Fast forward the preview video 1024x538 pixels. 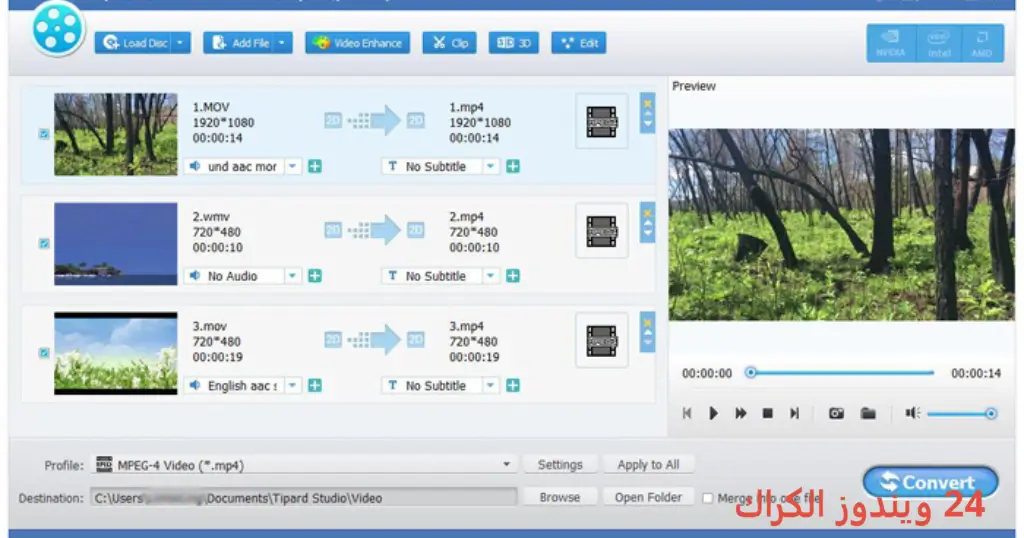(741, 413)
